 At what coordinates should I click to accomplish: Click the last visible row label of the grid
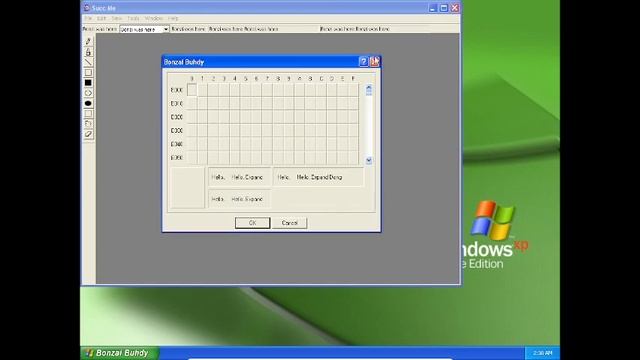(x=177, y=158)
